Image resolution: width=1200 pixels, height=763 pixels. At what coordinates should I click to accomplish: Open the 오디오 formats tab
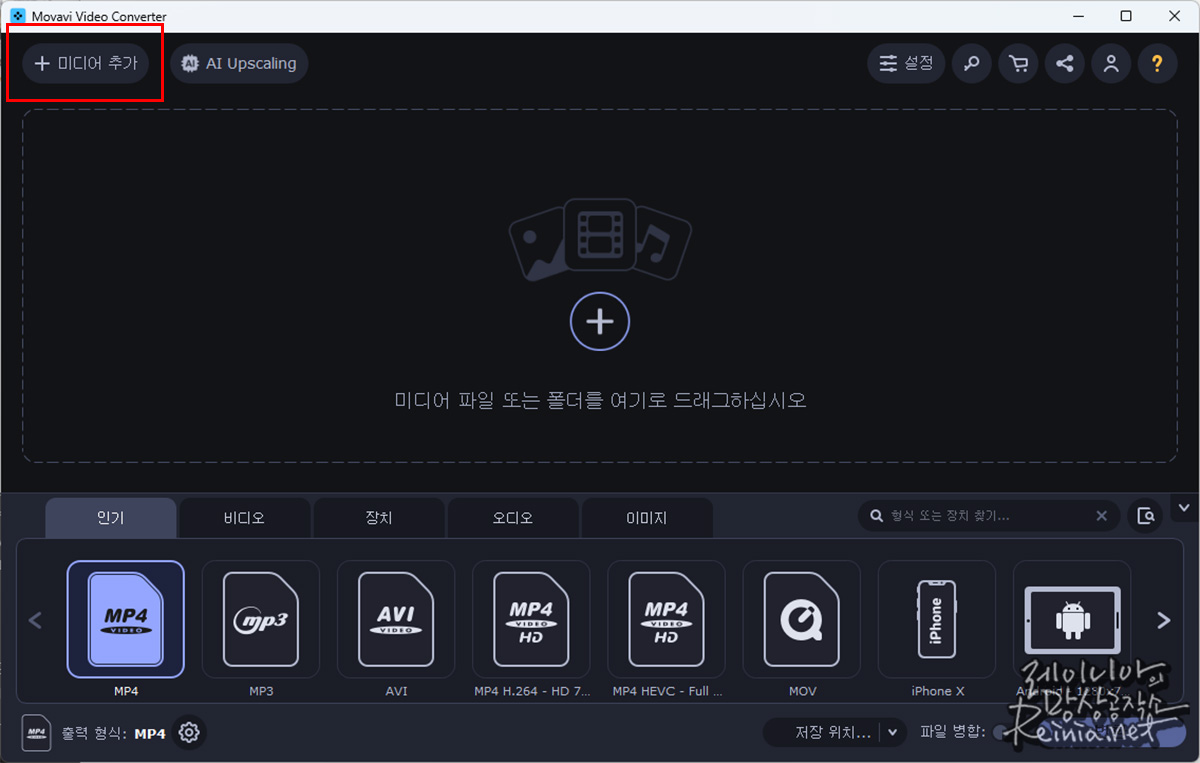point(513,517)
